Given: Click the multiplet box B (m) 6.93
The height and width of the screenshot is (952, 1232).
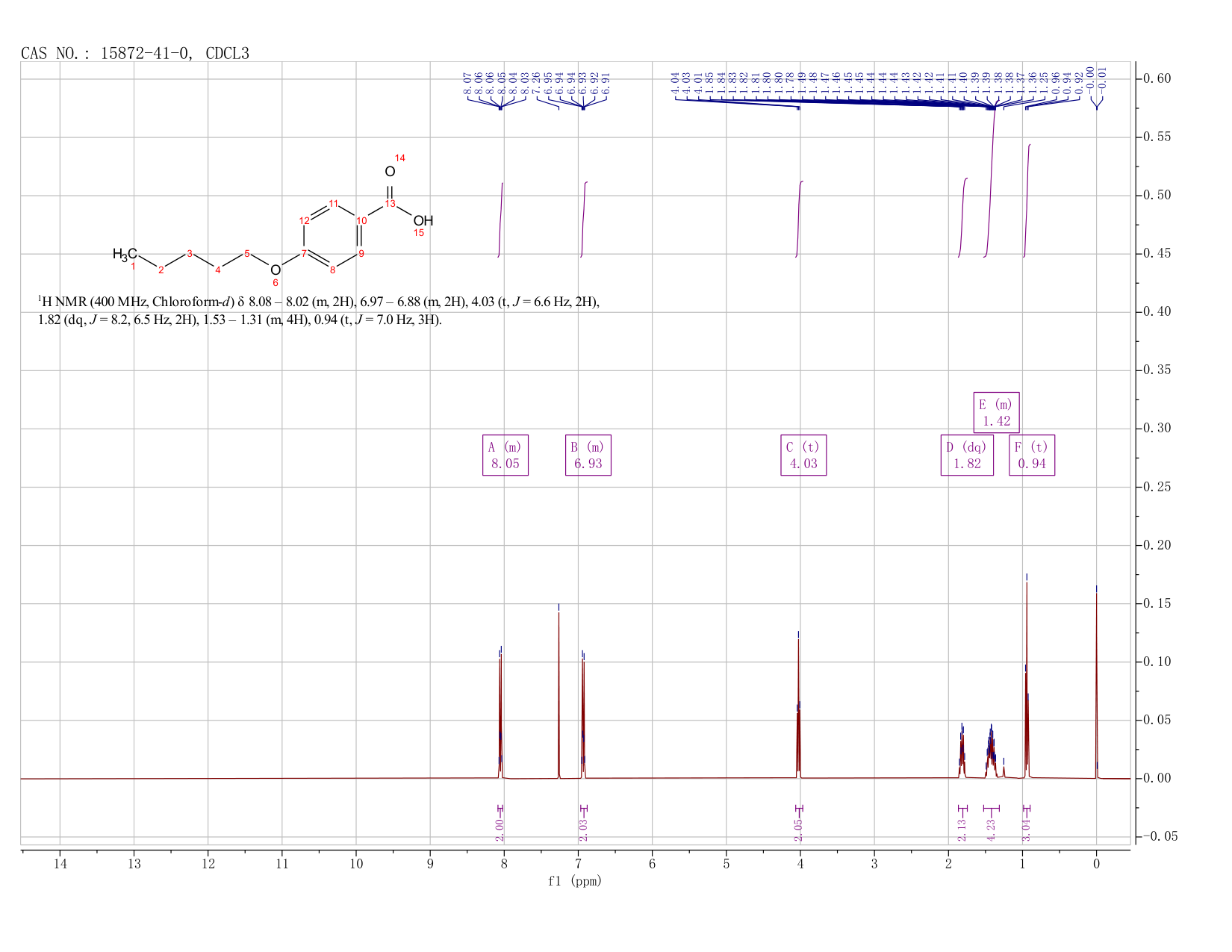Looking at the screenshot, I should pyautogui.click(x=588, y=455).
